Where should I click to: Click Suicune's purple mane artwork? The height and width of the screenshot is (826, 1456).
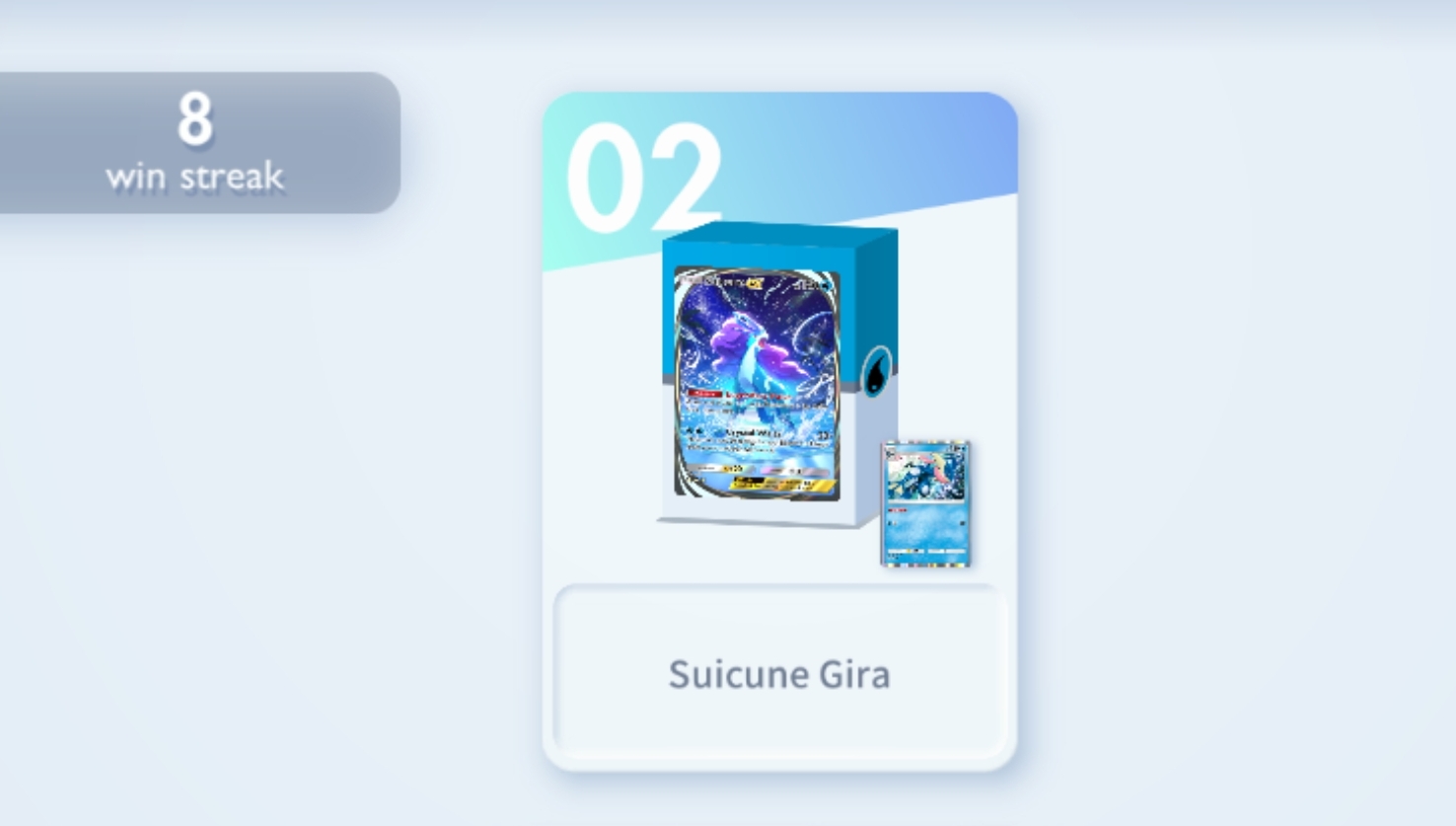click(x=750, y=340)
